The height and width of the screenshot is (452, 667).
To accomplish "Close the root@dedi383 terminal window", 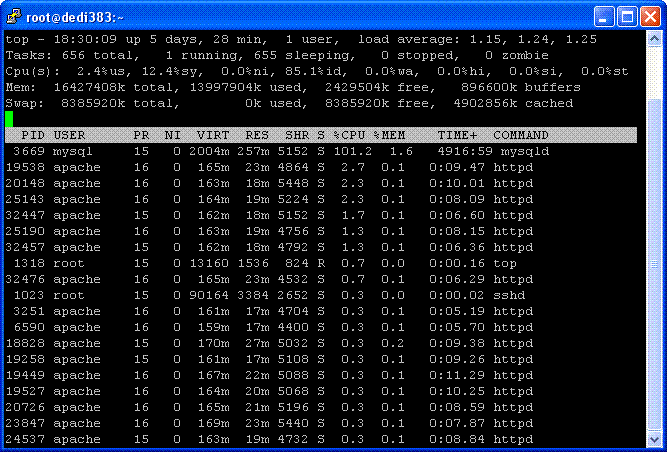I will tap(650, 15).
